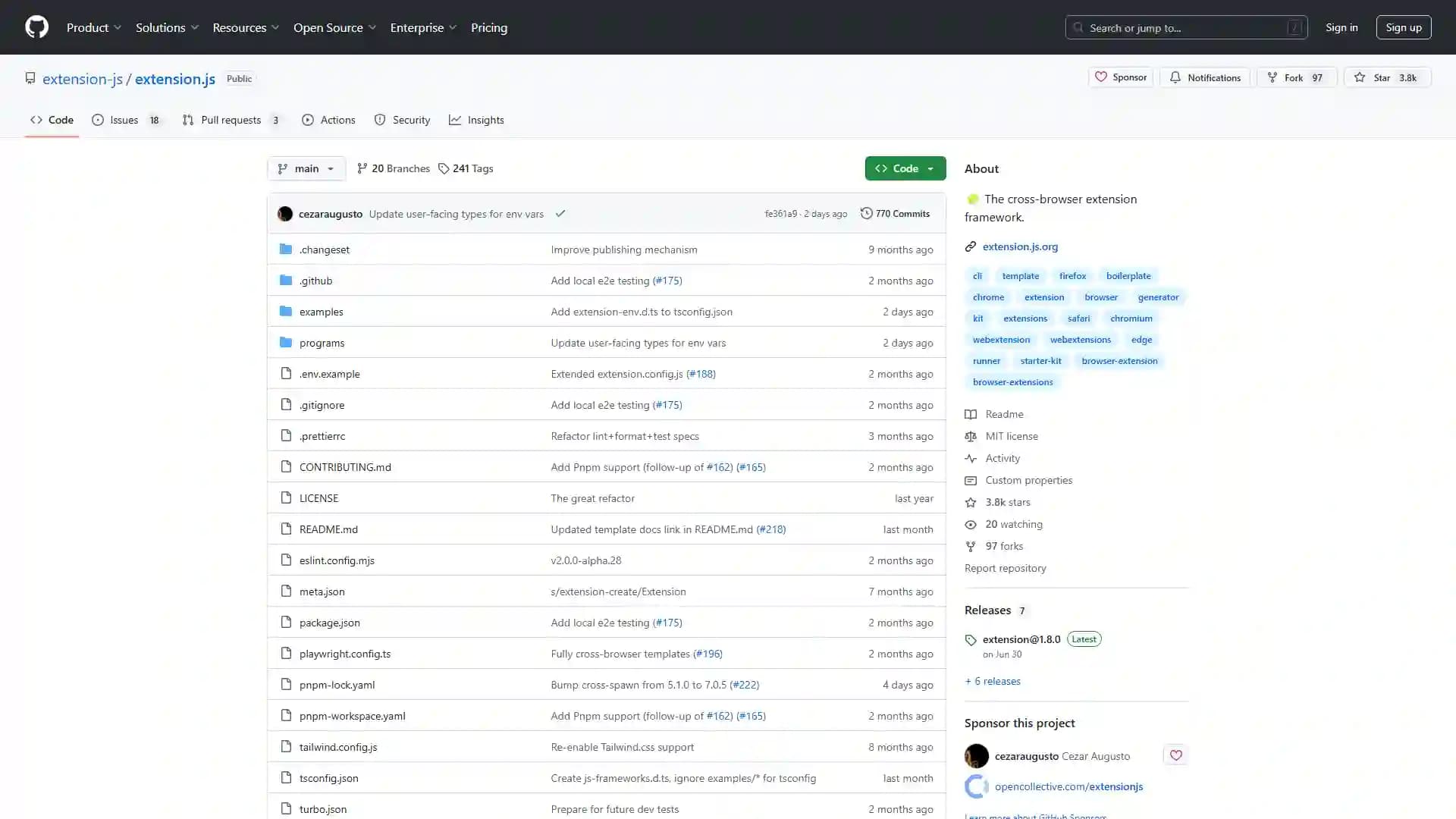
Task: Fork the repository with Fork button
Action: point(1297,77)
